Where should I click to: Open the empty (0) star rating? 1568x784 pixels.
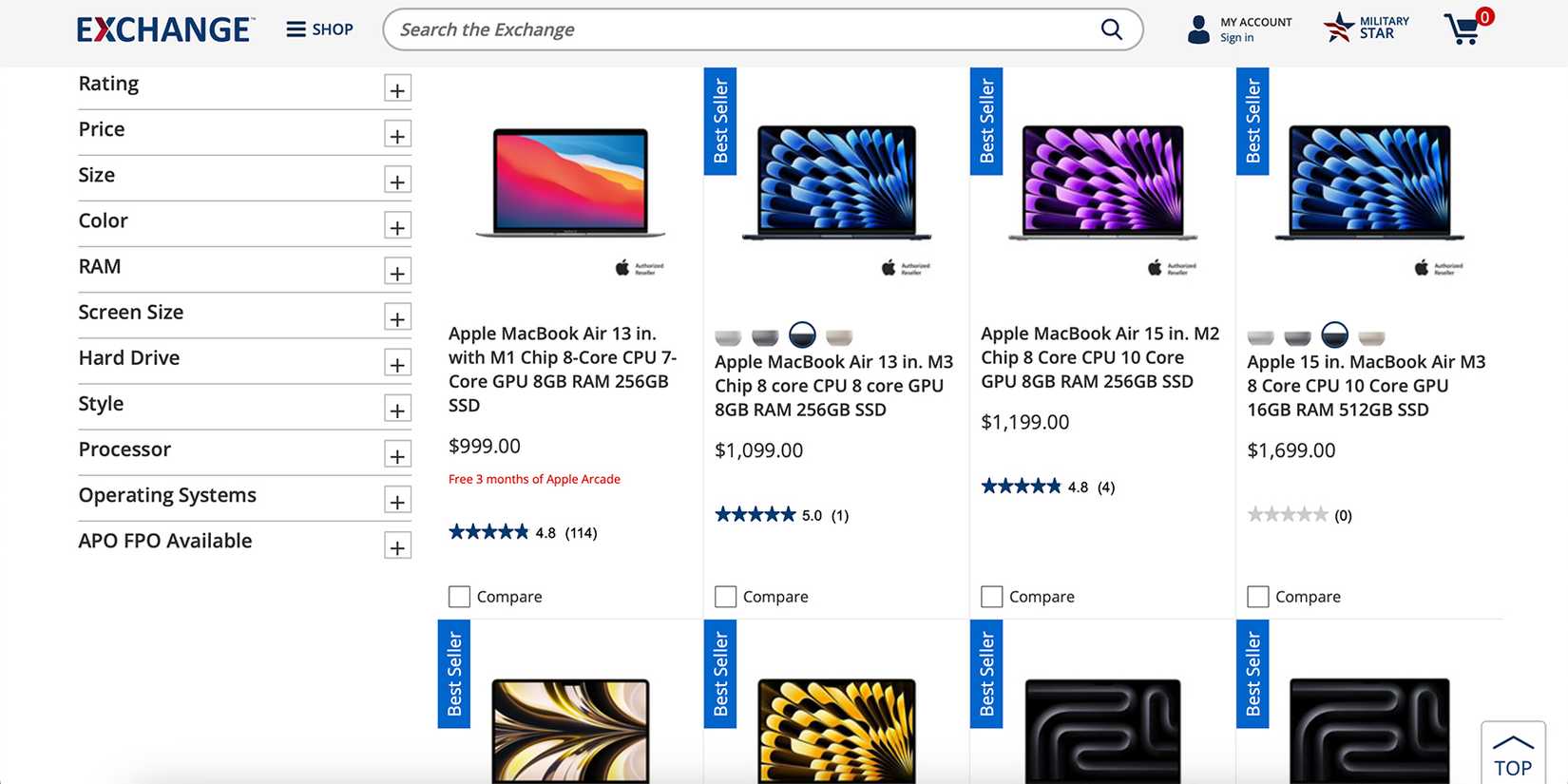point(1299,515)
